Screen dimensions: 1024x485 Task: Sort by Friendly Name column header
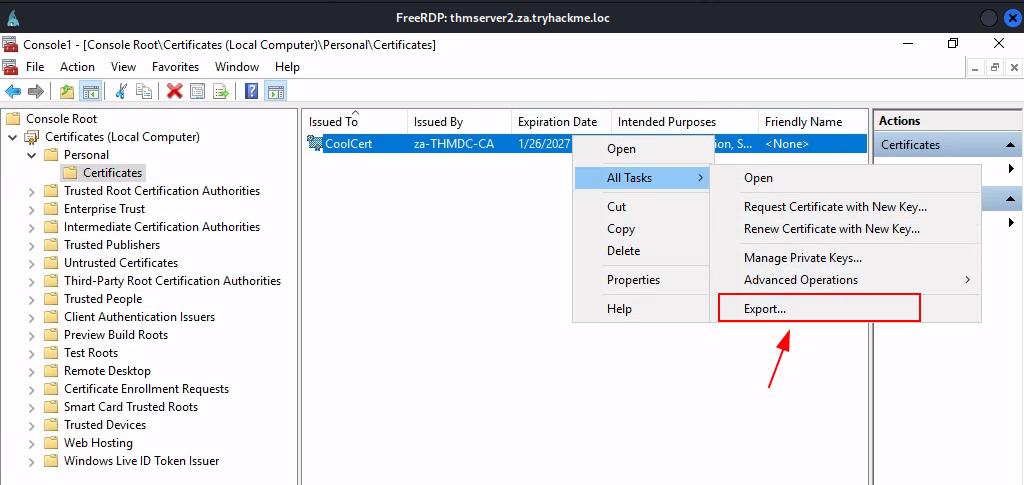click(813, 122)
